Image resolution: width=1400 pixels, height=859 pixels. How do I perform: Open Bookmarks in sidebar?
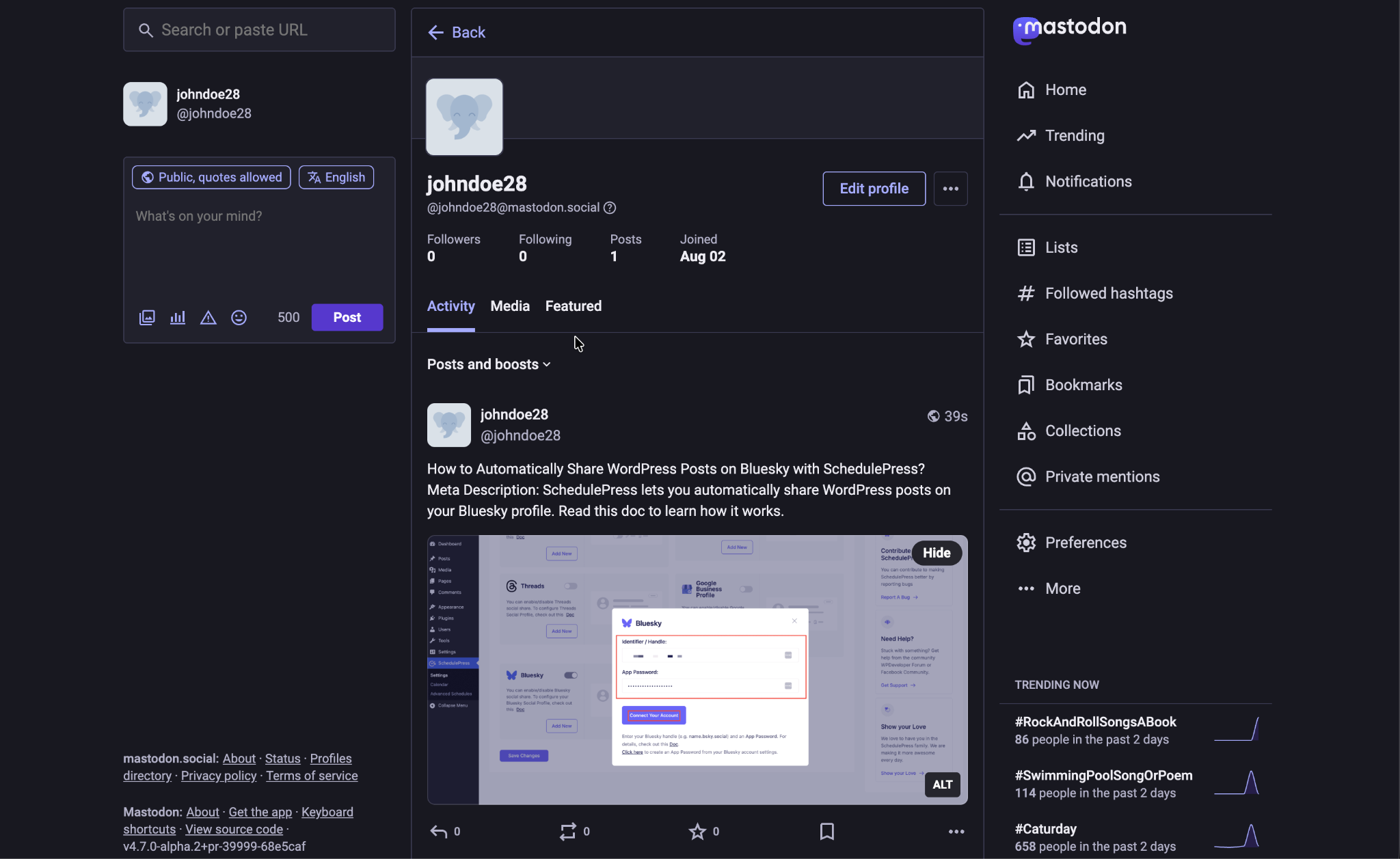[x=1069, y=385]
